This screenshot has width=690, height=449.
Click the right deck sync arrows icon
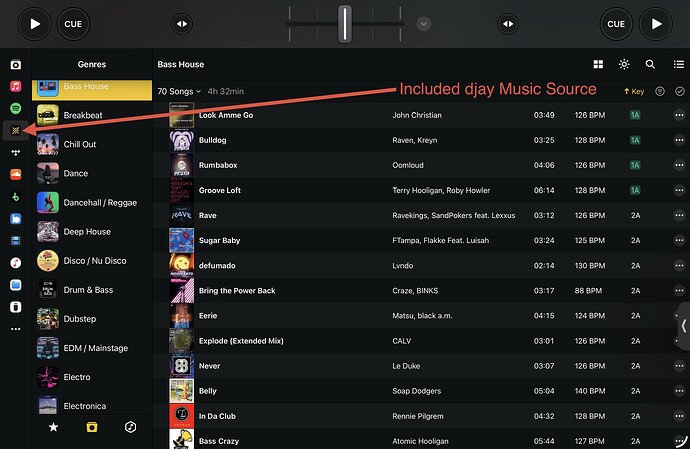508,24
